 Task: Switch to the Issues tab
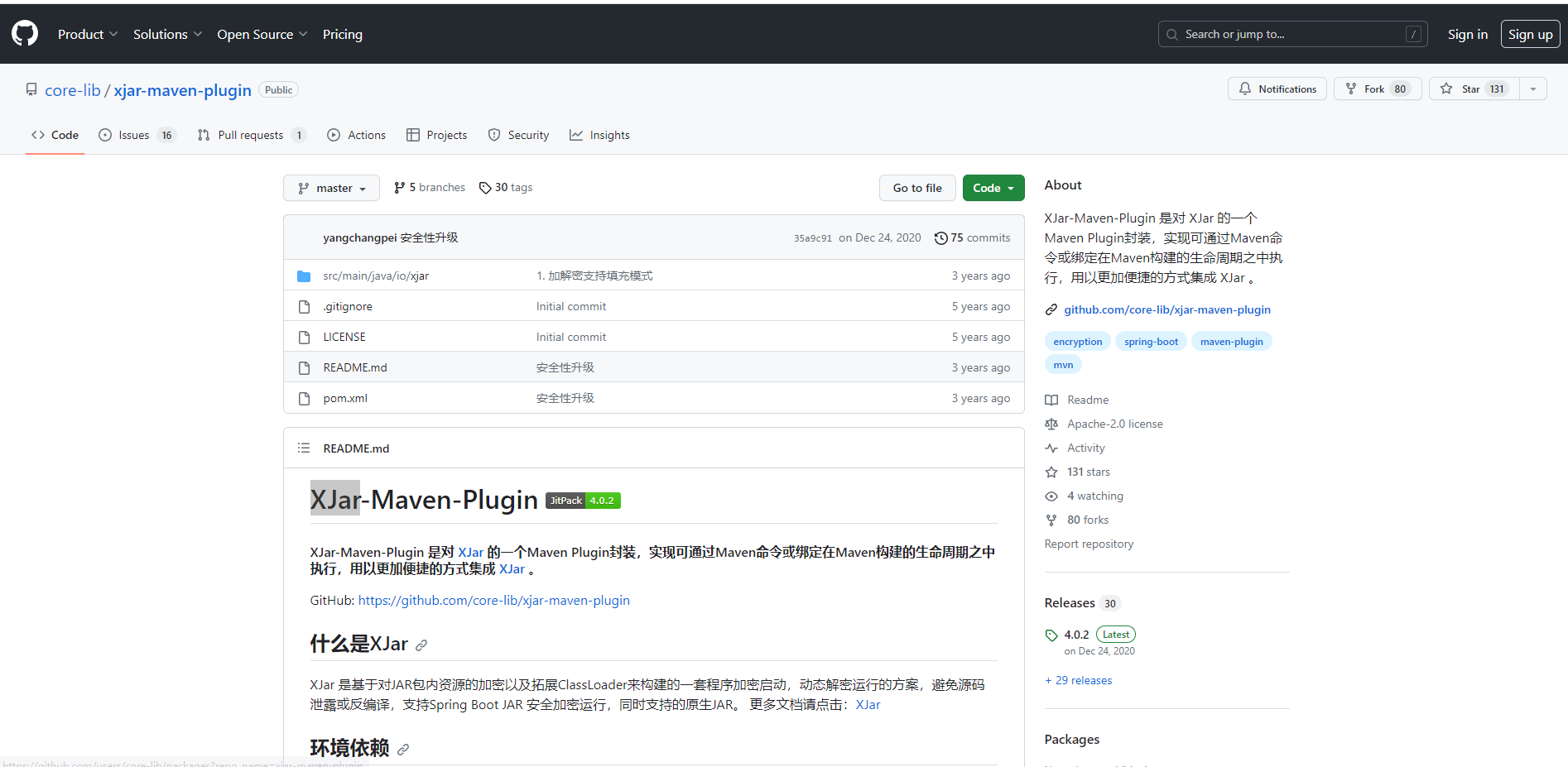[x=137, y=135]
